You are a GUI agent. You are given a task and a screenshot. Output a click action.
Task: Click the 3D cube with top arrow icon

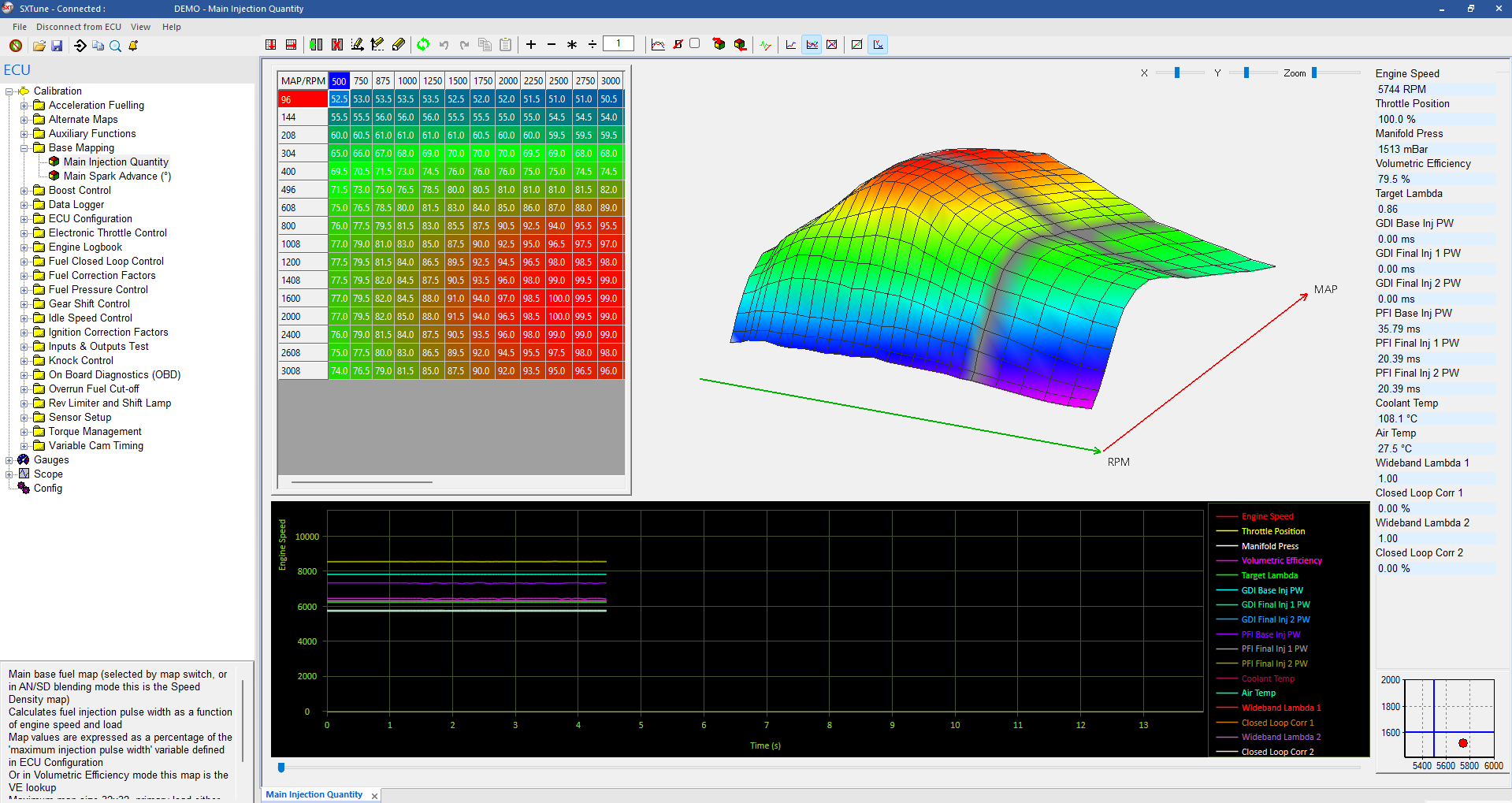pyautogui.click(x=719, y=45)
